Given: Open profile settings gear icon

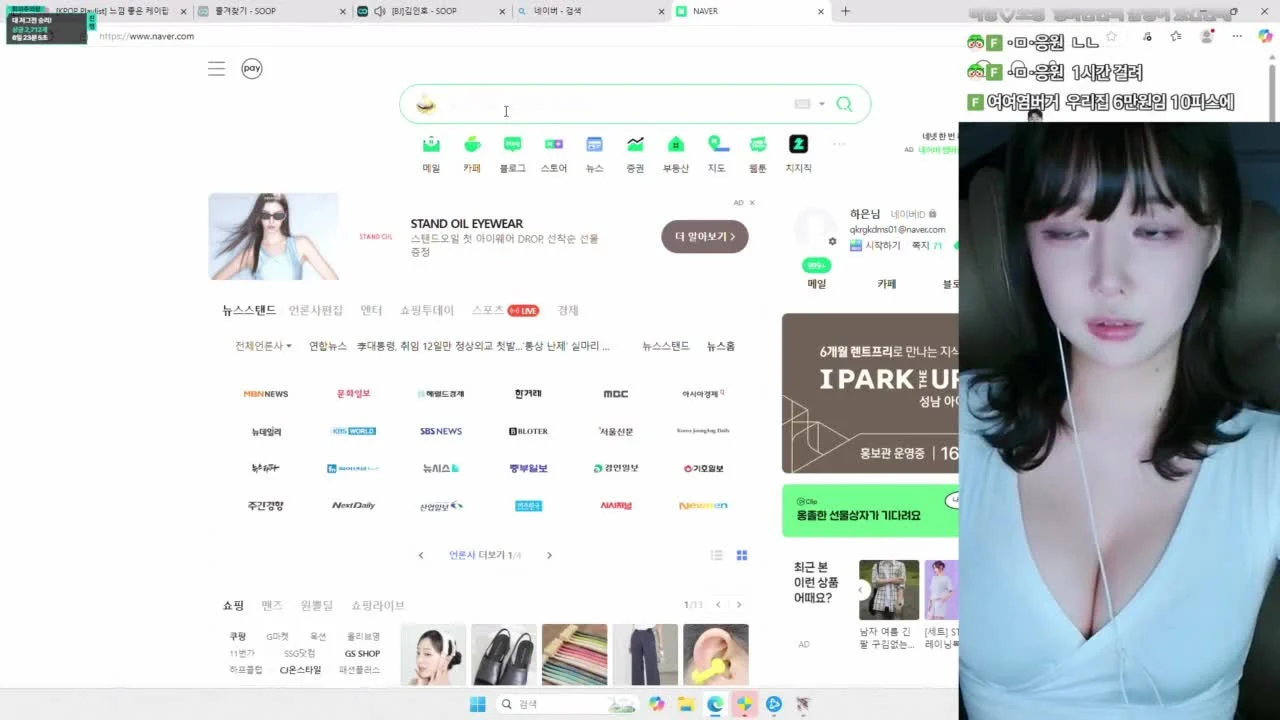Looking at the screenshot, I should 832,241.
